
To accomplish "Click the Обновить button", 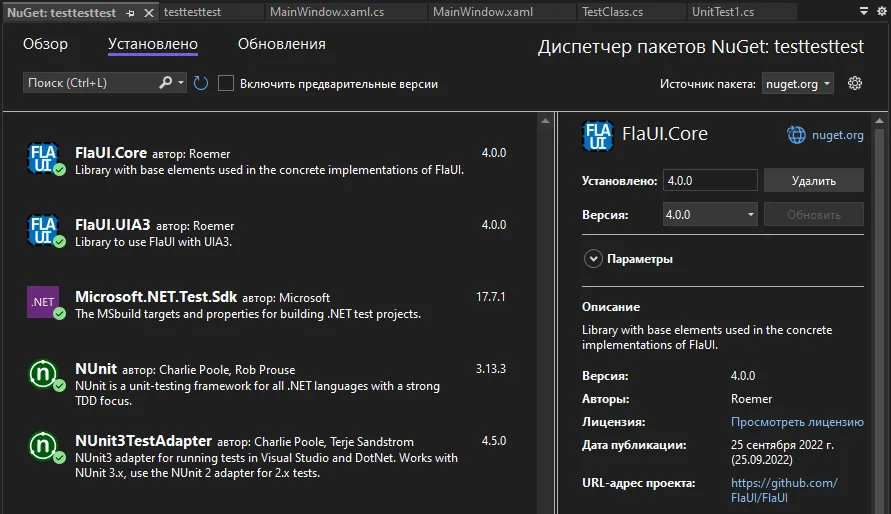I will coord(814,215).
